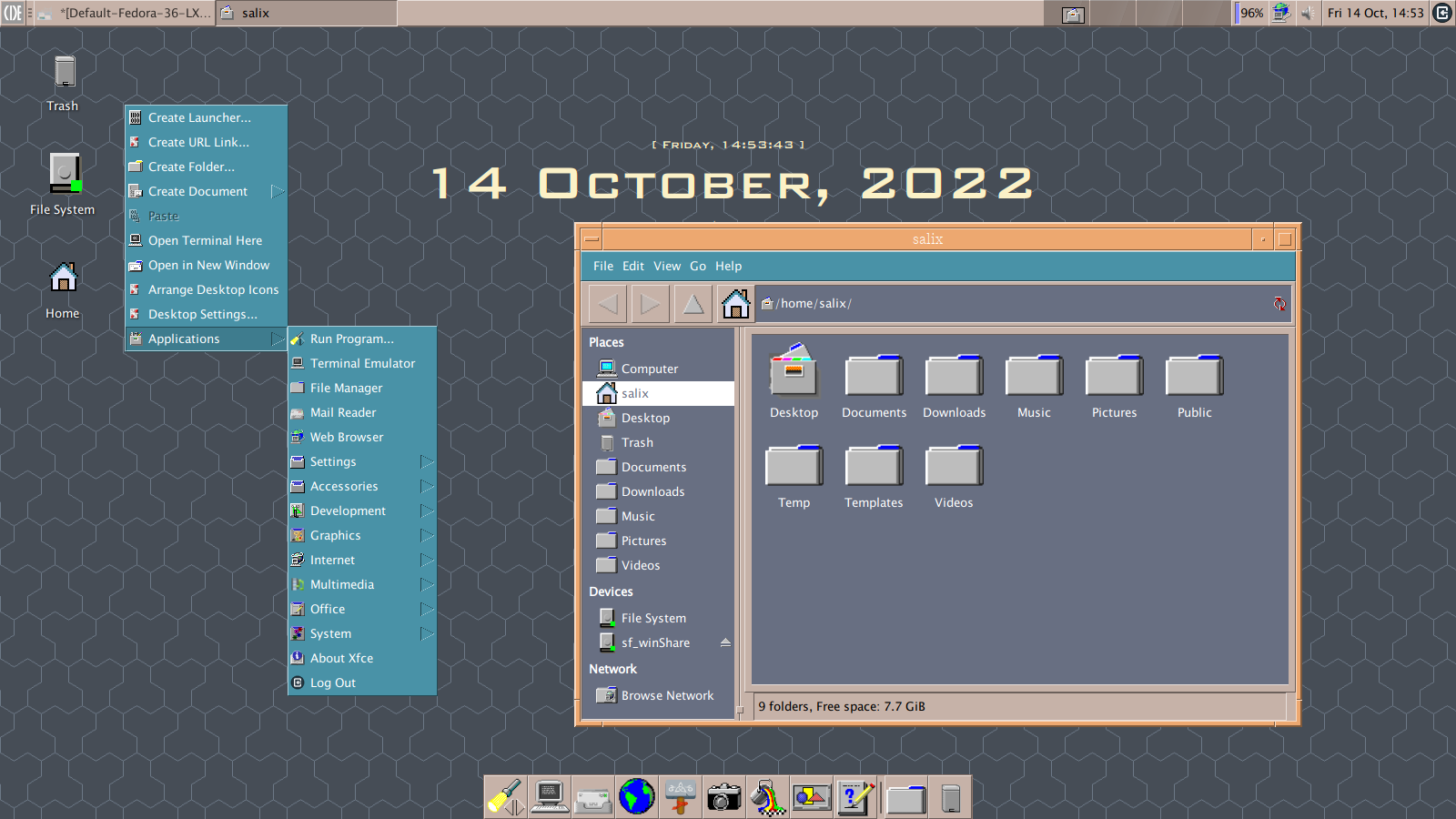Select Web Browser in submenu

pyautogui.click(x=362, y=437)
